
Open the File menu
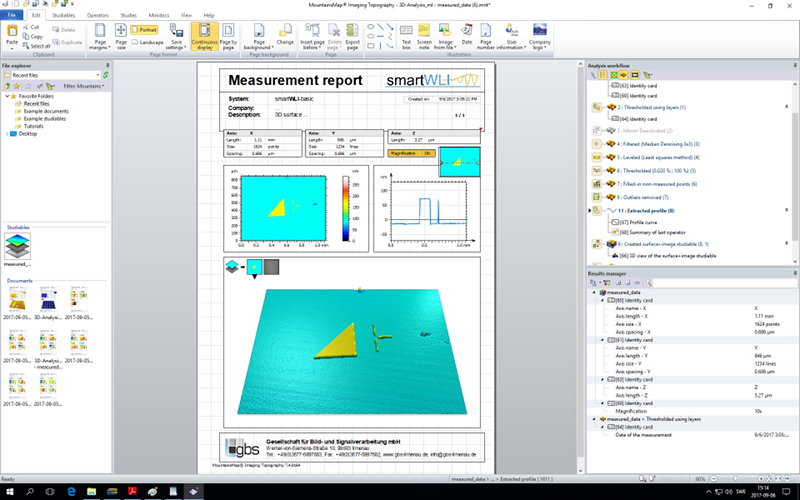tap(12, 16)
